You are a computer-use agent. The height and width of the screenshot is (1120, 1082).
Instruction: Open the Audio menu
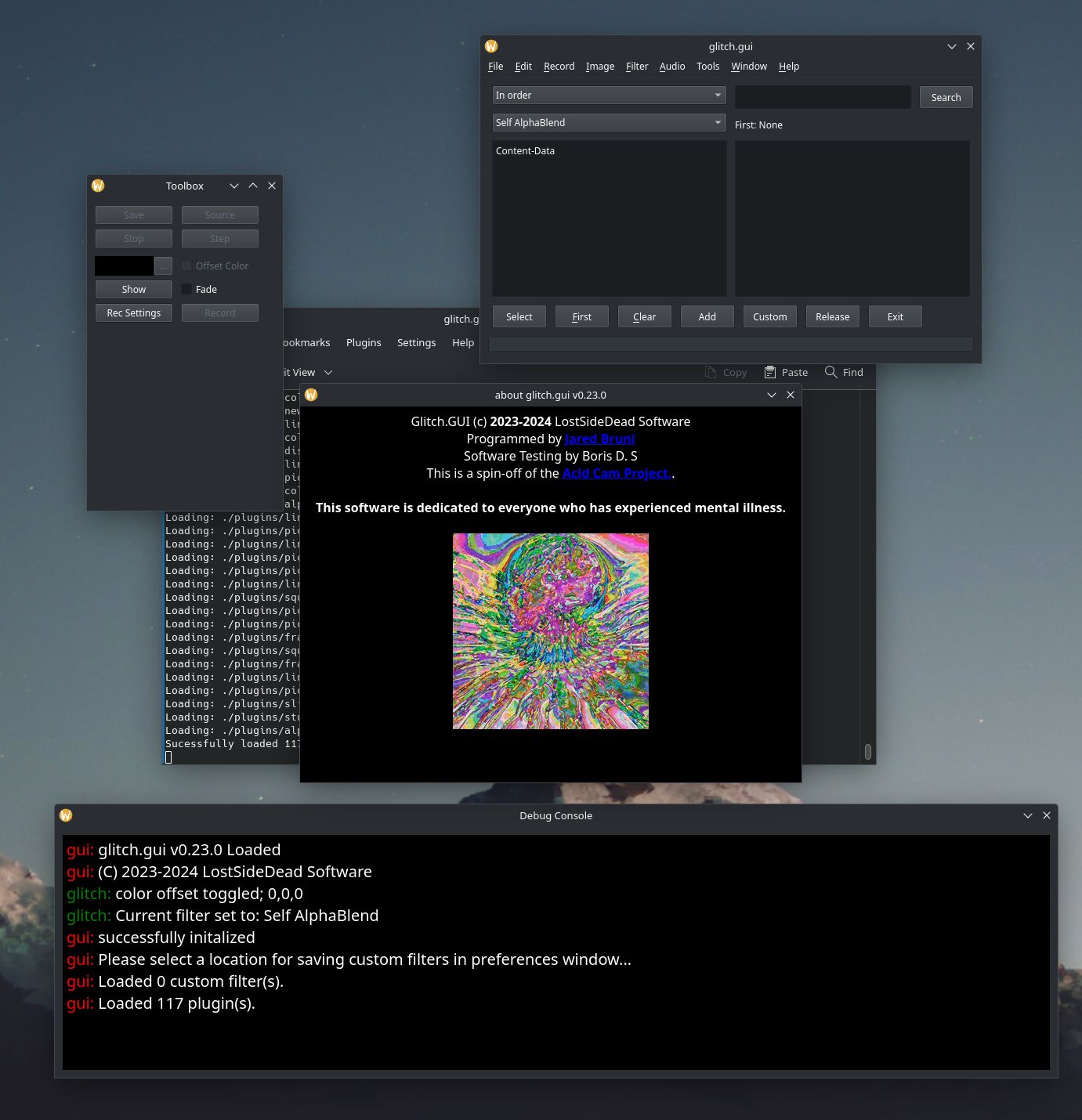coord(672,67)
